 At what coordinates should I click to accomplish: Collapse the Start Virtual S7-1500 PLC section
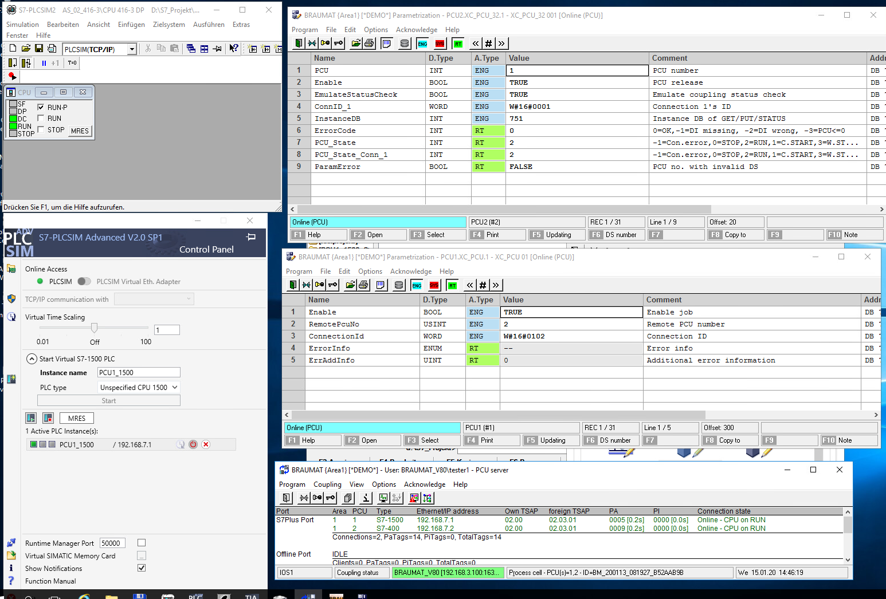point(31,359)
